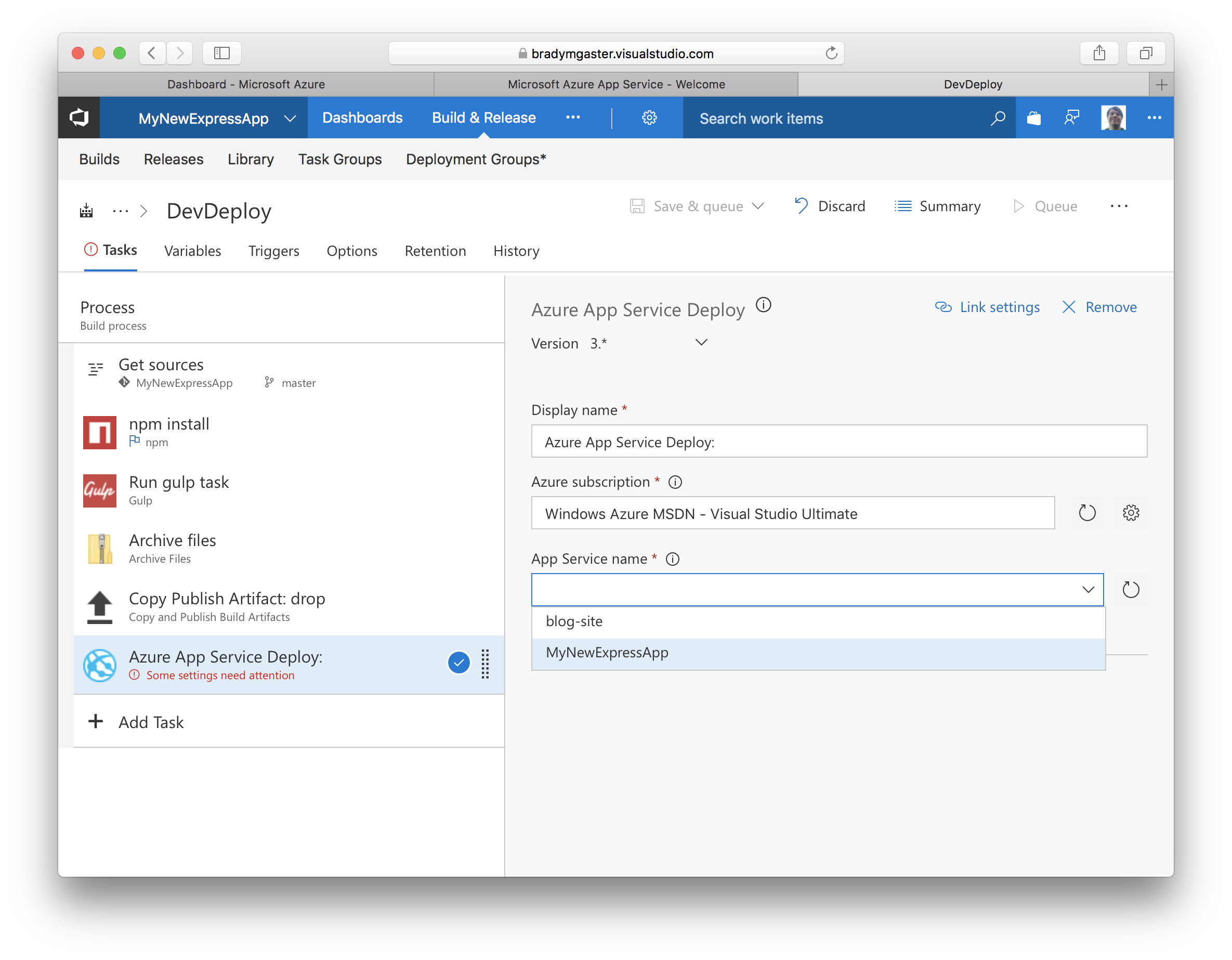Remove the Azure App Service Deploy task
The height and width of the screenshot is (960, 1232).
click(1099, 307)
